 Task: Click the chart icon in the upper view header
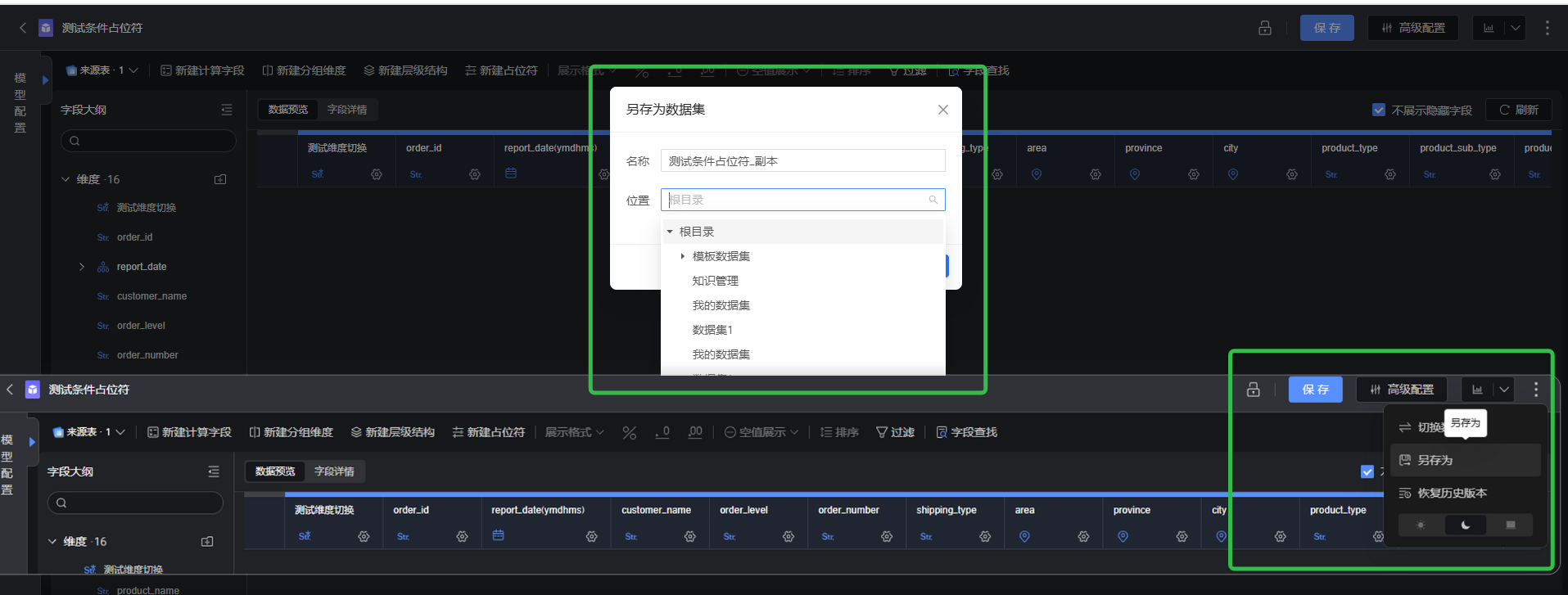(1489, 28)
